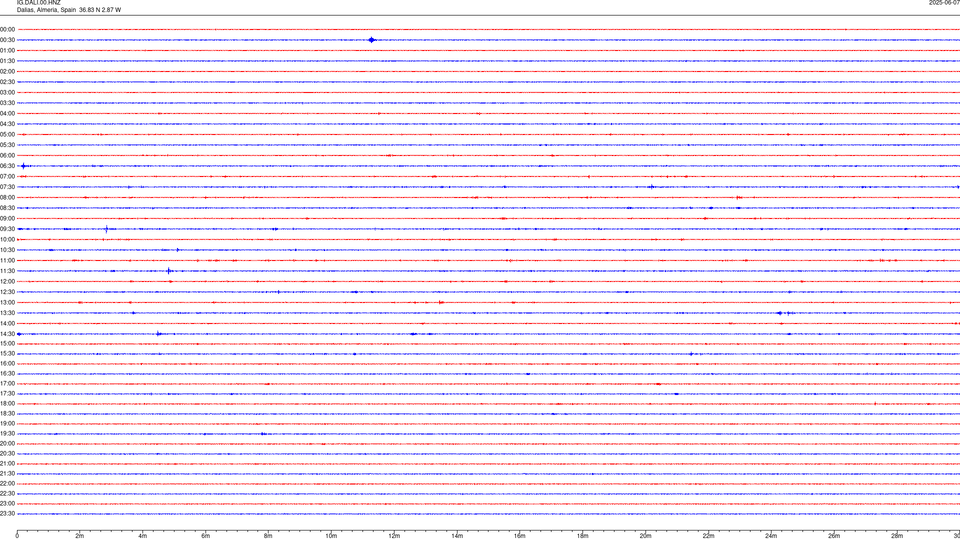Select the 14:00 row time label

click(7, 323)
